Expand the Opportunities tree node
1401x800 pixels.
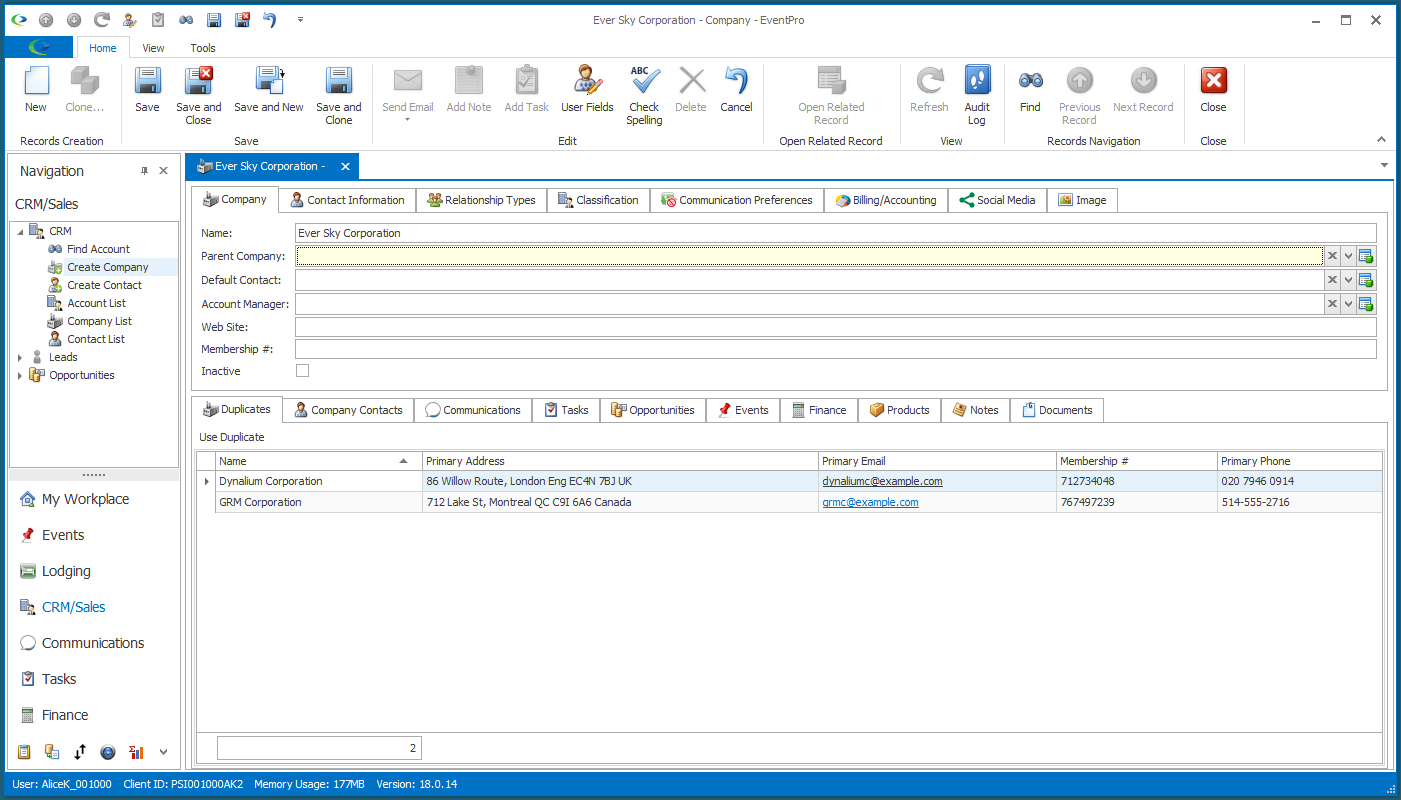[20, 375]
